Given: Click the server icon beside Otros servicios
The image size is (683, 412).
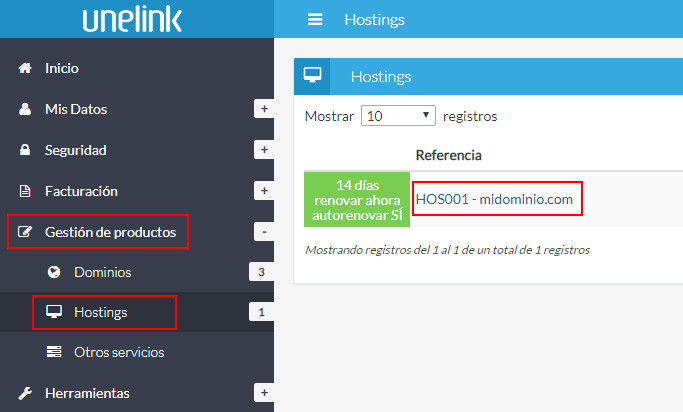Looking at the screenshot, I should point(54,352).
